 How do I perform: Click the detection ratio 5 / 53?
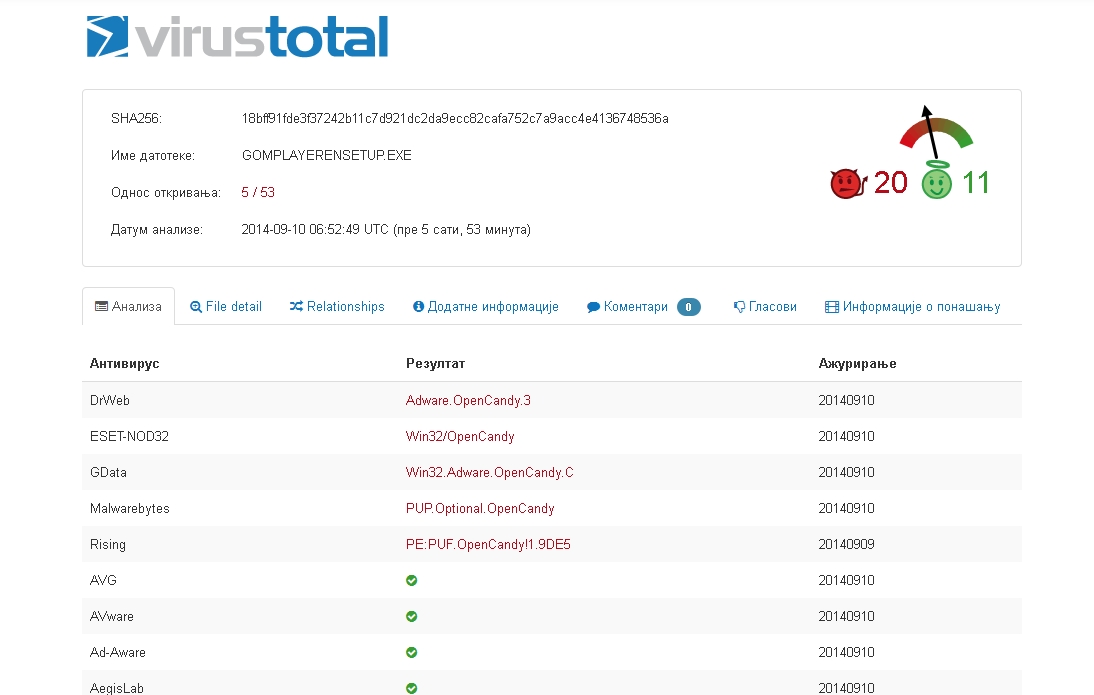click(x=258, y=193)
